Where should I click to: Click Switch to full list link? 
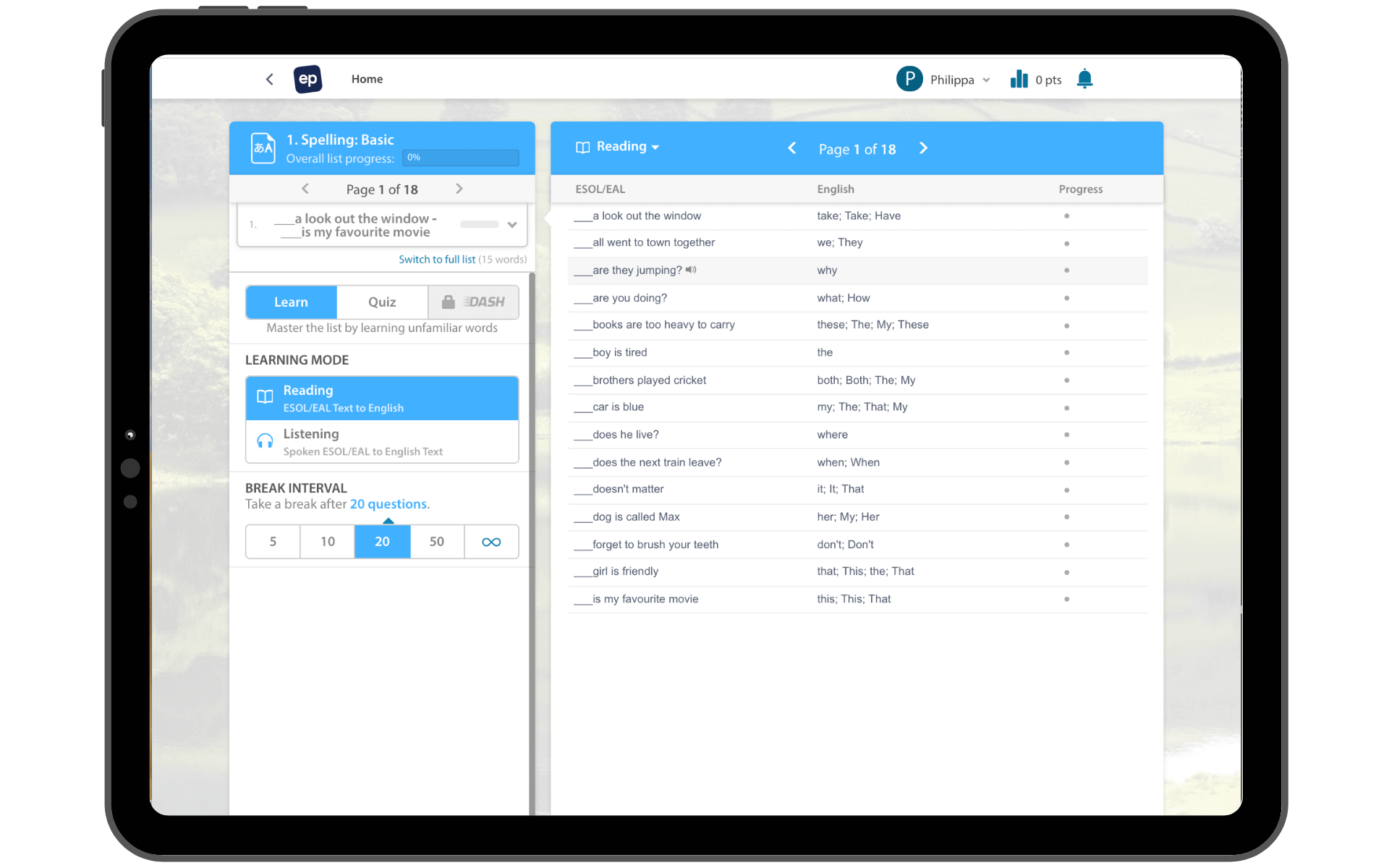(x=437, y=260)
